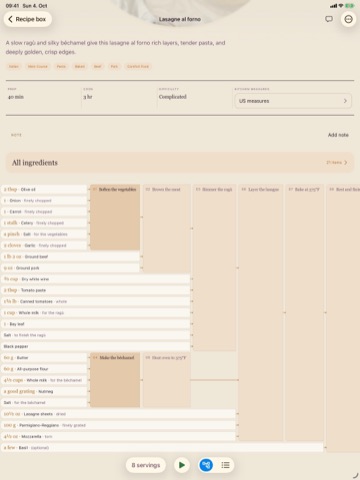Select the Mozzarella ingredient row
This screenshot has width=360, height=480.
pyautogui.click(x=118, y=436)
